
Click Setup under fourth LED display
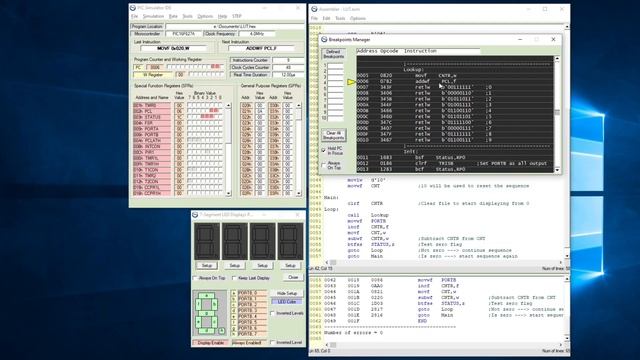click(290, 266)
